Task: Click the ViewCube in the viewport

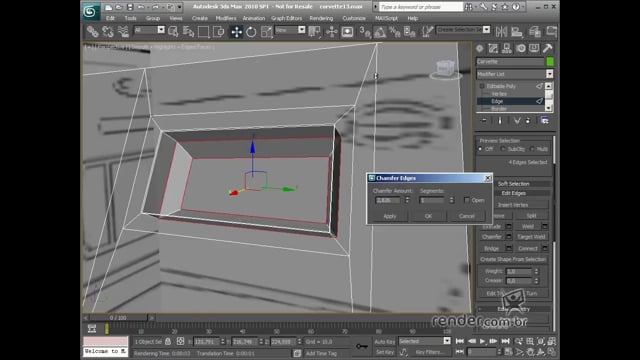Action: (x=445, y=68)
